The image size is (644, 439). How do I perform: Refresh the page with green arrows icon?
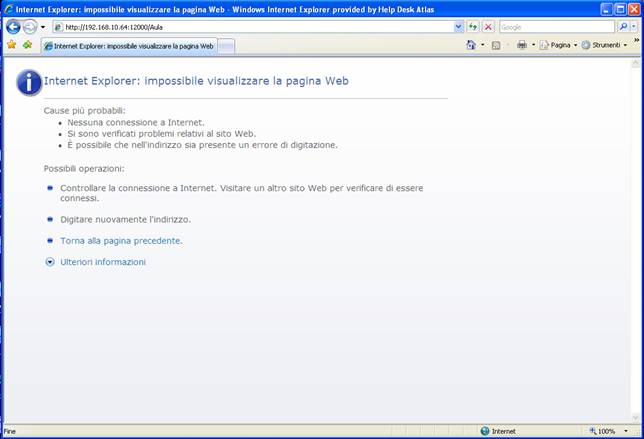tap(473, 27)
